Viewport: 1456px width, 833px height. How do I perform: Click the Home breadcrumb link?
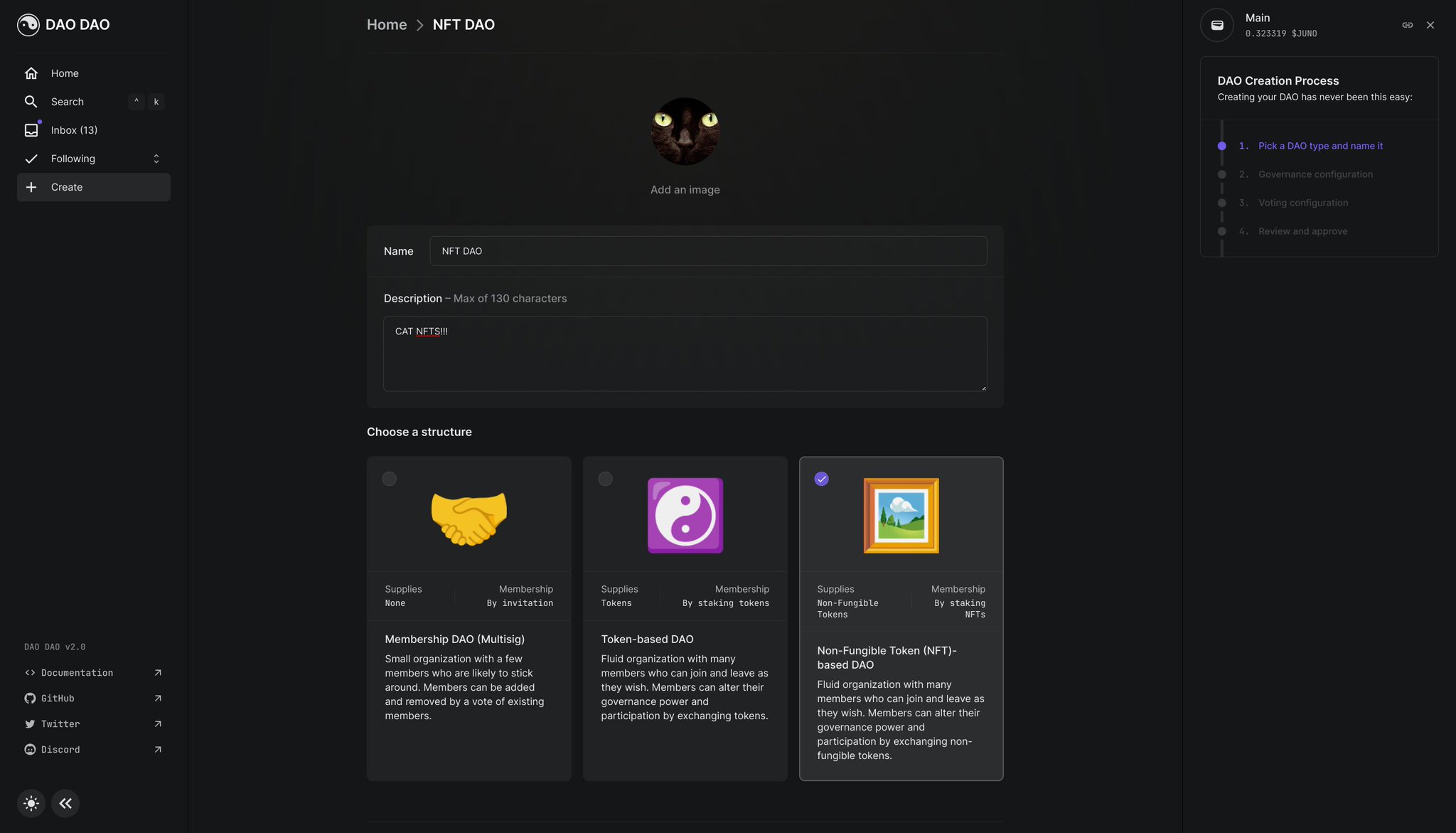point(387,25)
